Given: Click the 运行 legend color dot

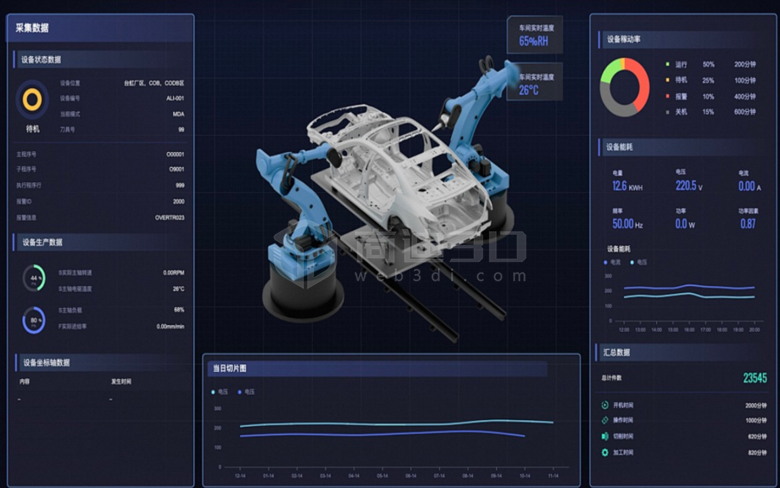Looking at the screenshot, I should [x=667, y=64].
